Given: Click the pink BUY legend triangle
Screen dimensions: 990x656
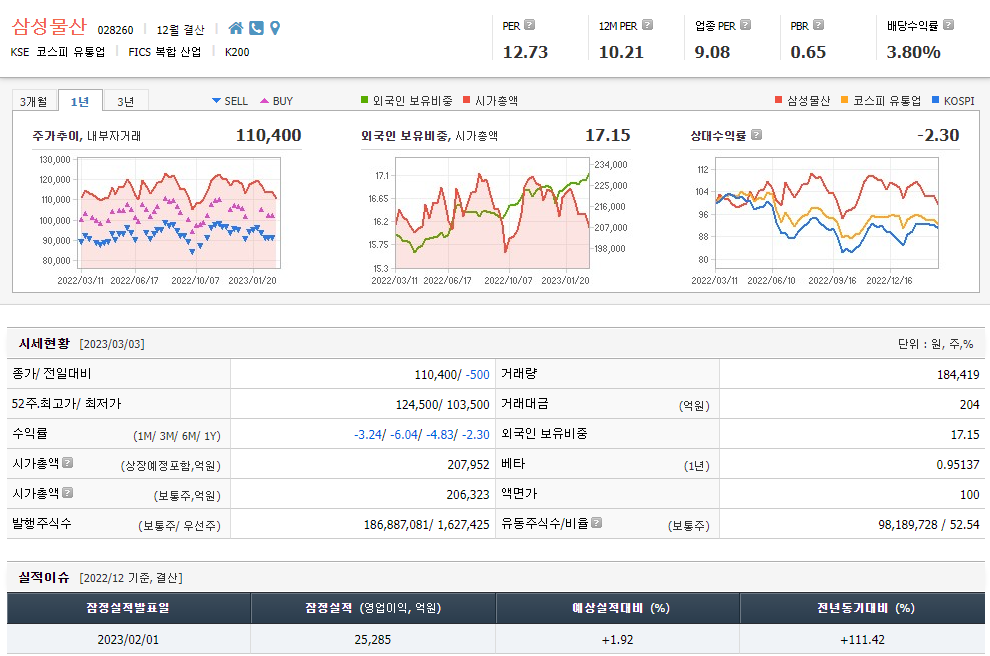Looking at the screenshot, I should [x=265, y=101].
